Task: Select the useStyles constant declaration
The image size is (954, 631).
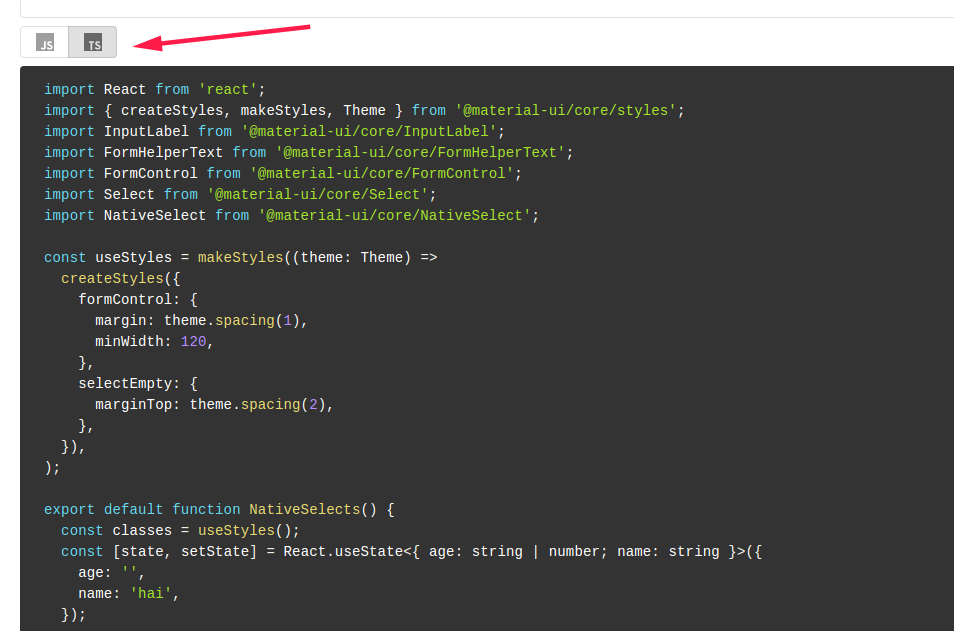Action: [x=130, y=257]
